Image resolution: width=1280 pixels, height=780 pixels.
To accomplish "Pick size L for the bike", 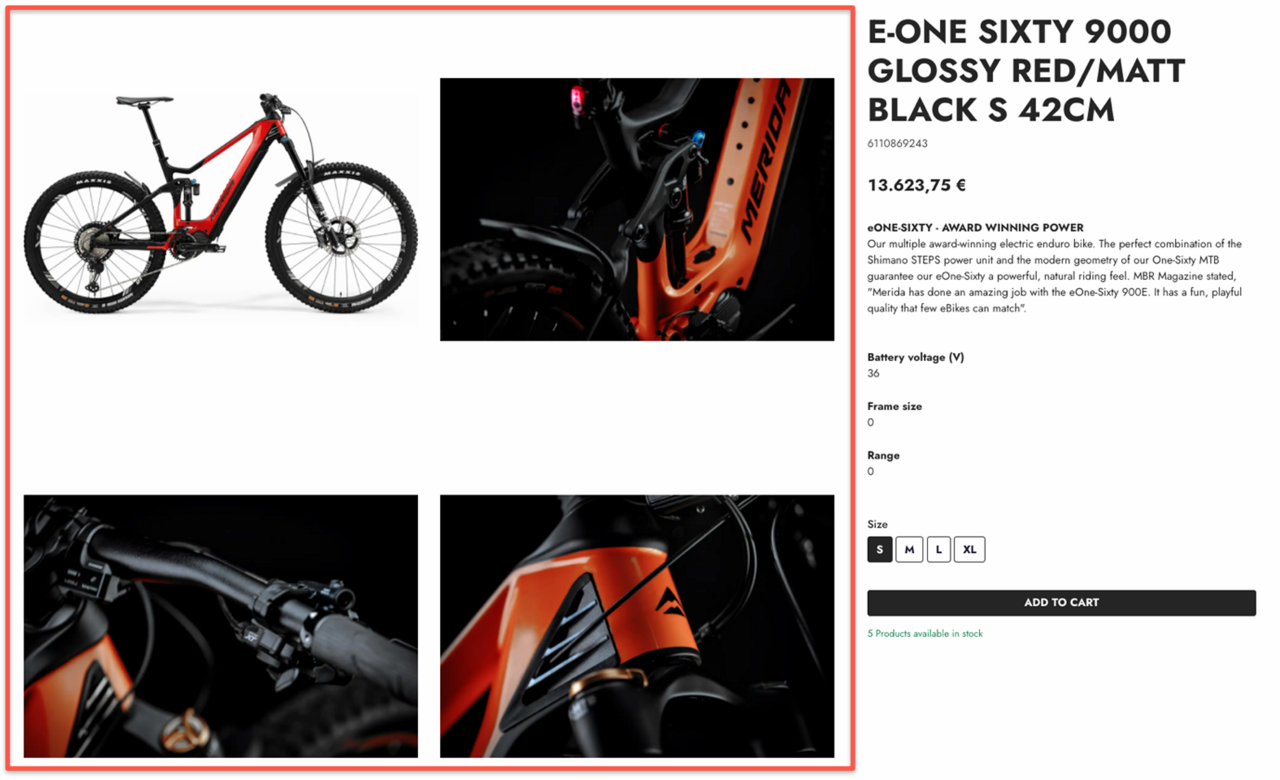I will click(x=938, y=549).
